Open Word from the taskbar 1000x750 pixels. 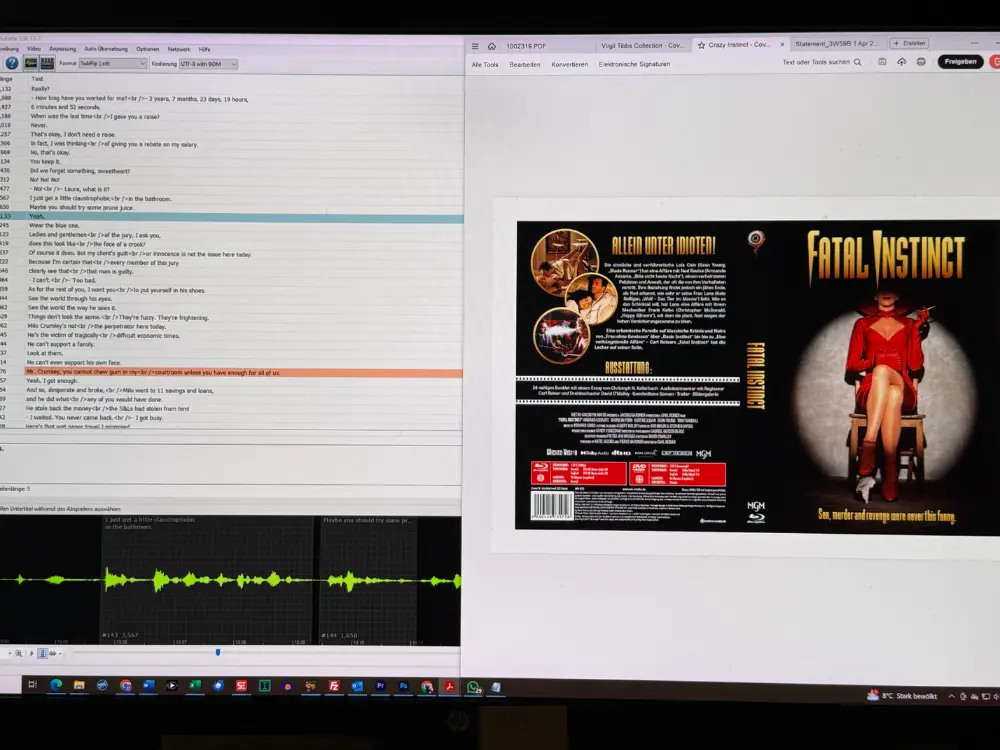coord(149,685)
